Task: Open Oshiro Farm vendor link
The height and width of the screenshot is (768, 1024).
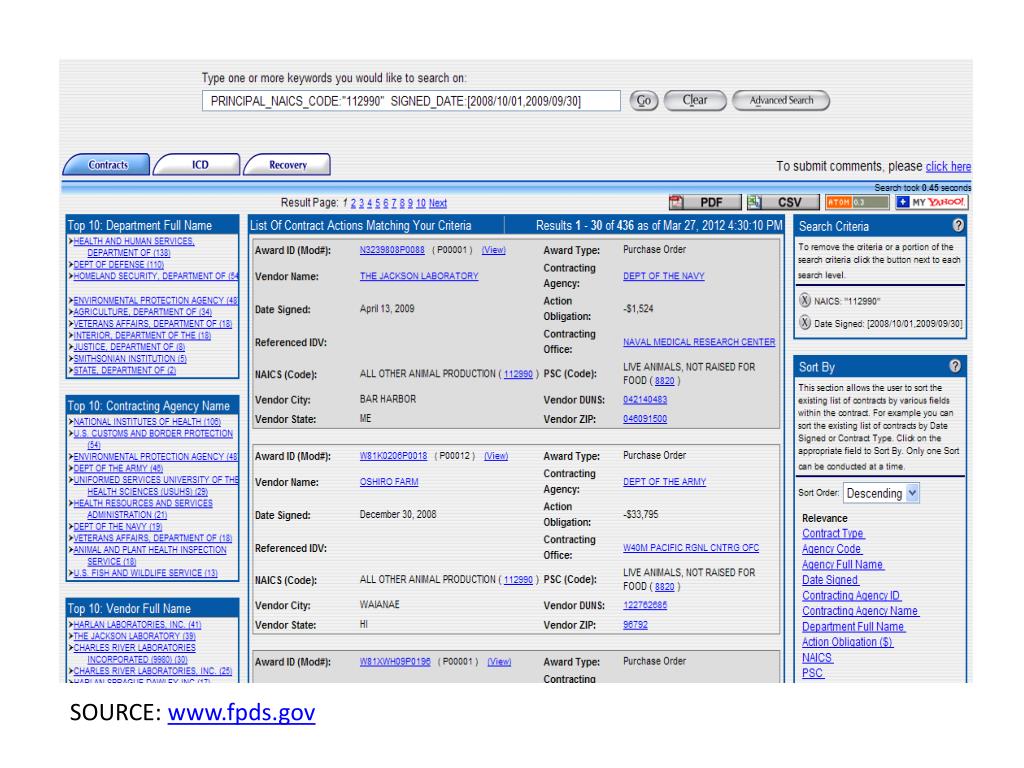Action: point(389,482)
